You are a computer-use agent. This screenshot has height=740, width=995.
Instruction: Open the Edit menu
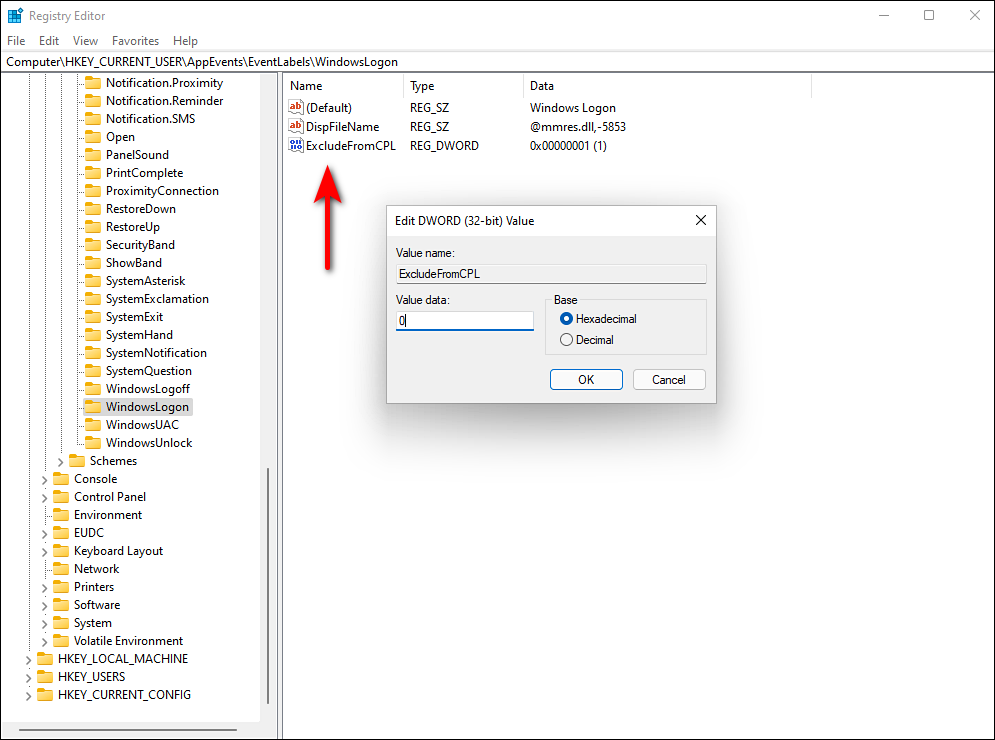pyautogui.click(x=49, y=41)
